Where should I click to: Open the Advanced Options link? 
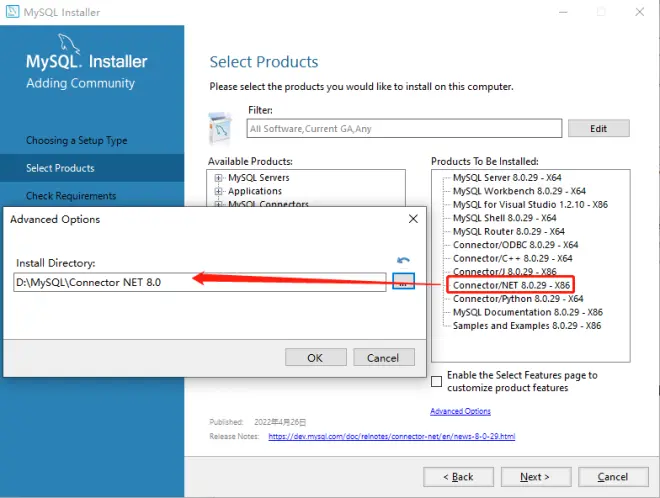click(460, 411)
